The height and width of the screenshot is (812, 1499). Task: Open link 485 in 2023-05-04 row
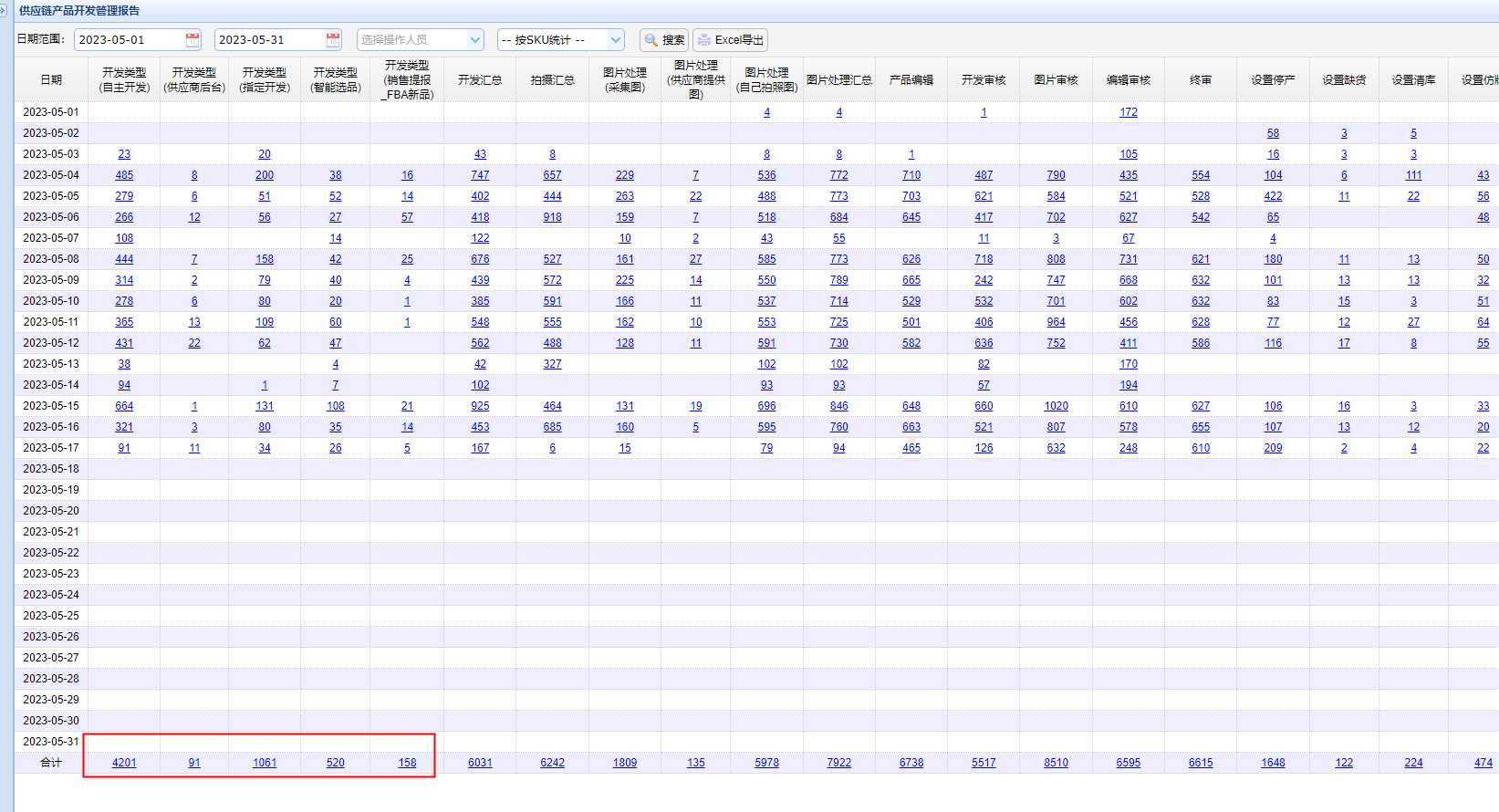coord(124,175)
